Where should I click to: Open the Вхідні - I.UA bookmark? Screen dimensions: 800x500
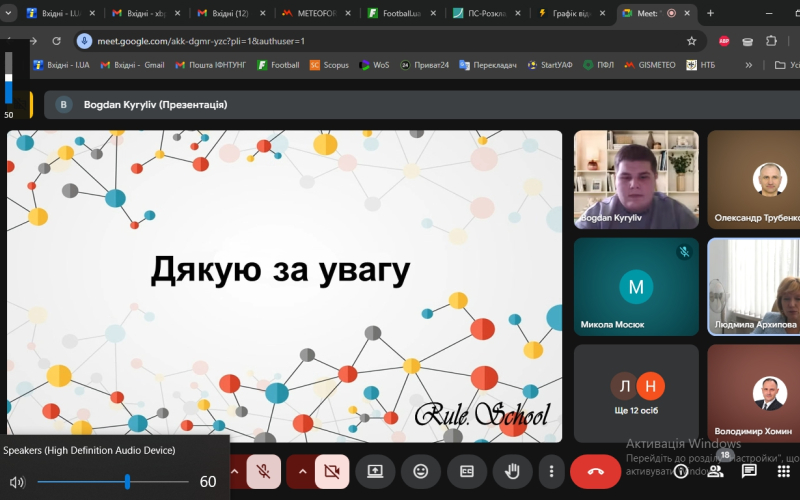[x=61, y=65]
